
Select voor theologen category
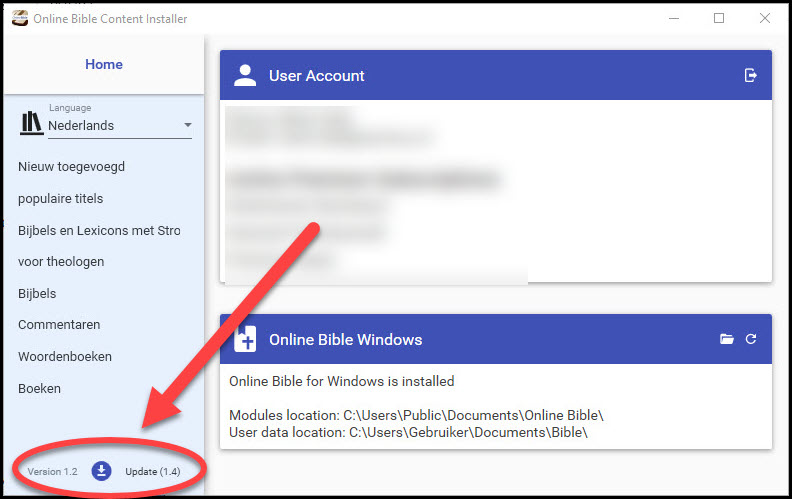(61, 262)
